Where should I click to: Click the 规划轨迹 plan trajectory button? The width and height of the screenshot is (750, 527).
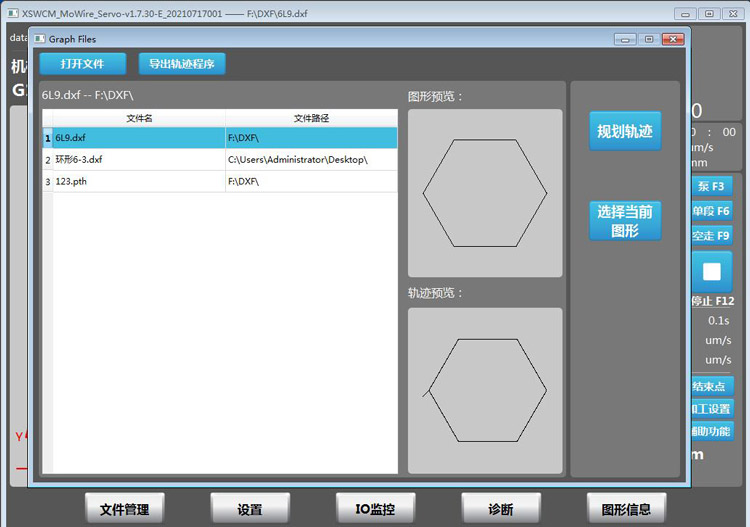(625, 131)
